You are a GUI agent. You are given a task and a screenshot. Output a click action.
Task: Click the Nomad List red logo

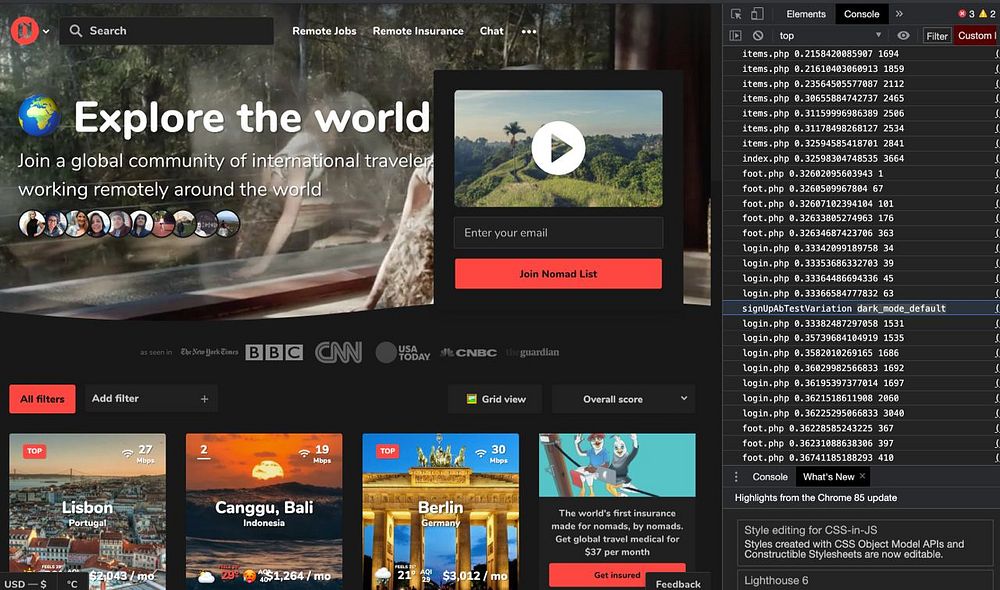click(24, 30)
